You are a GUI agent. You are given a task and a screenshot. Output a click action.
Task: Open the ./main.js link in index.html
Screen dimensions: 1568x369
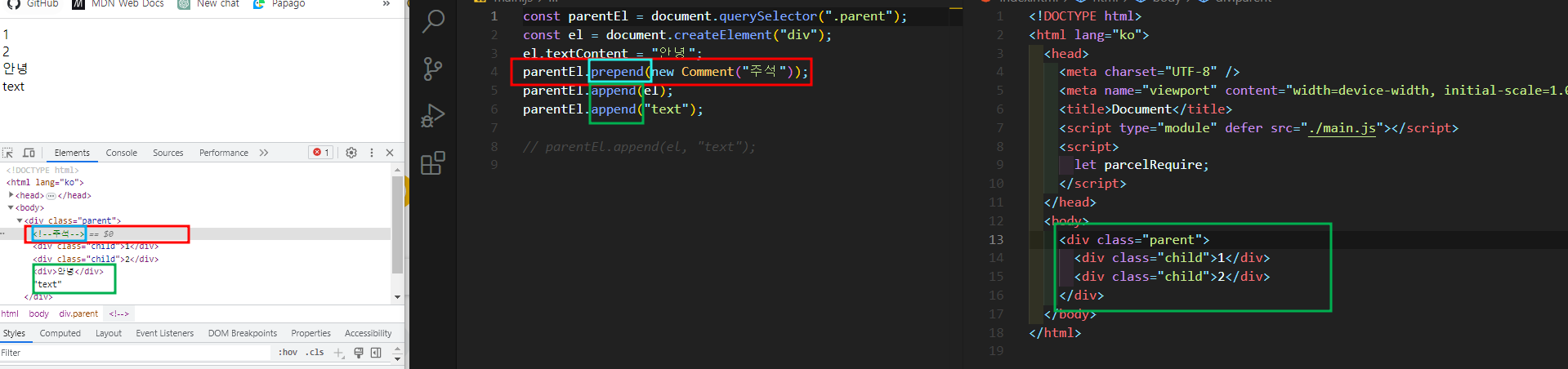(x=1342, y=128)
